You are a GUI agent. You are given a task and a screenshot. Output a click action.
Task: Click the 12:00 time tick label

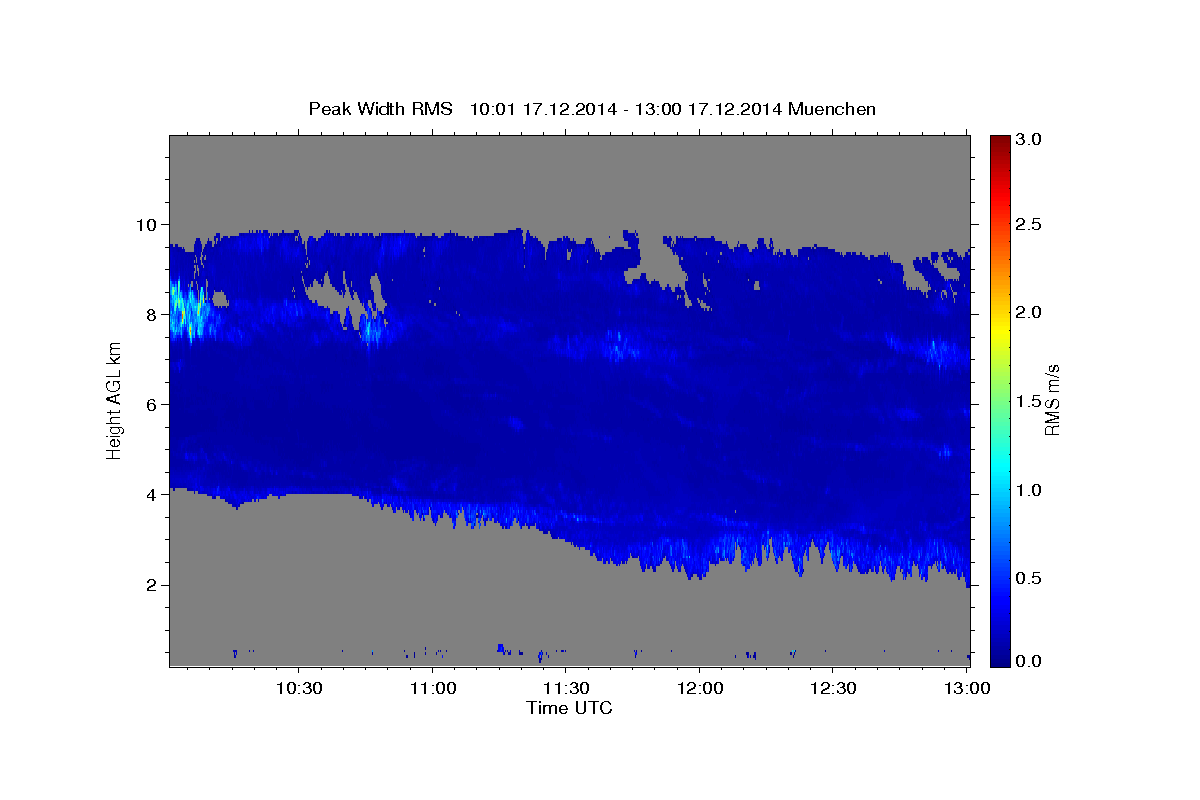[x=699, y=689]
